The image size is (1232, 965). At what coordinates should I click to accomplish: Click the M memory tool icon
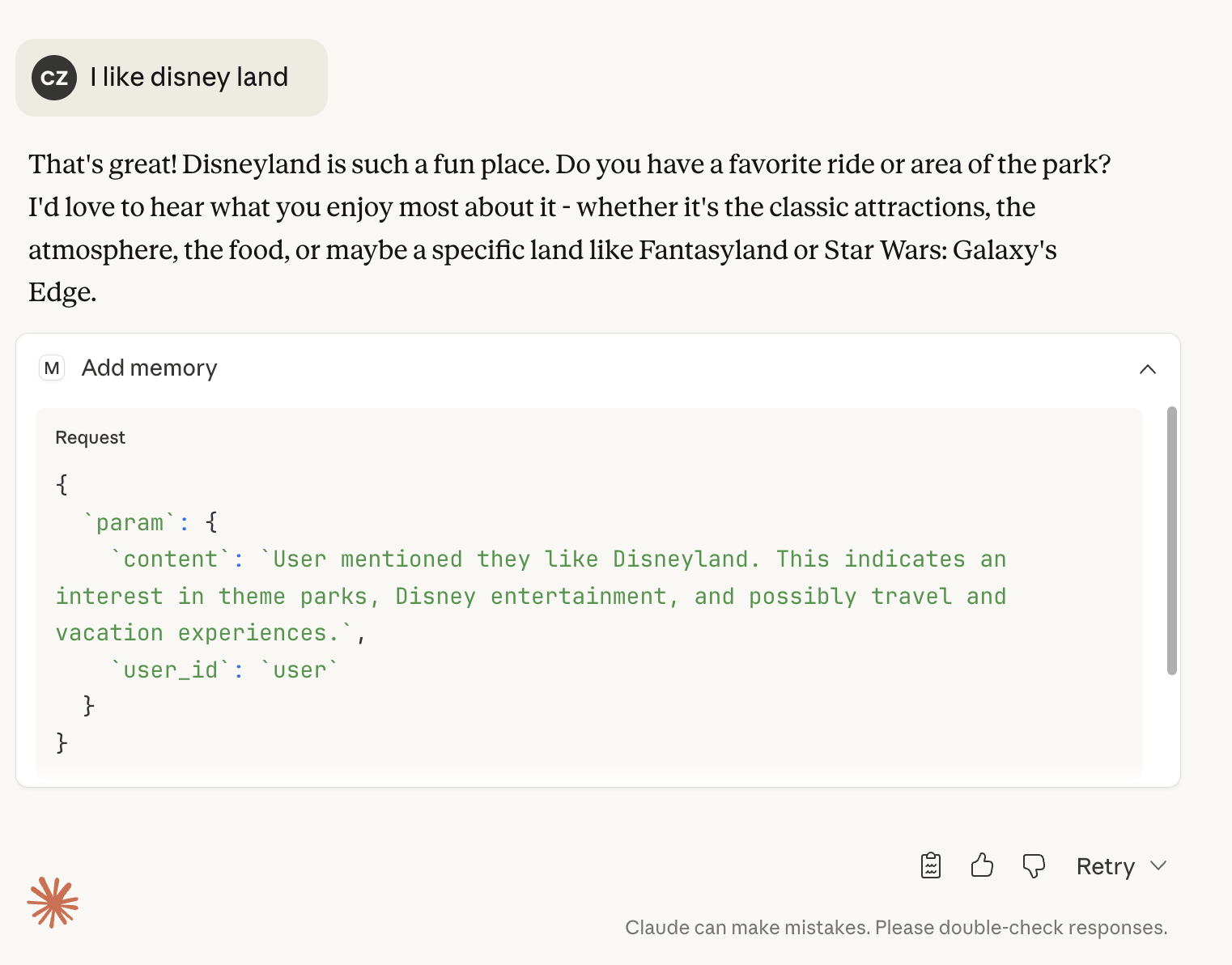point(52,368)
